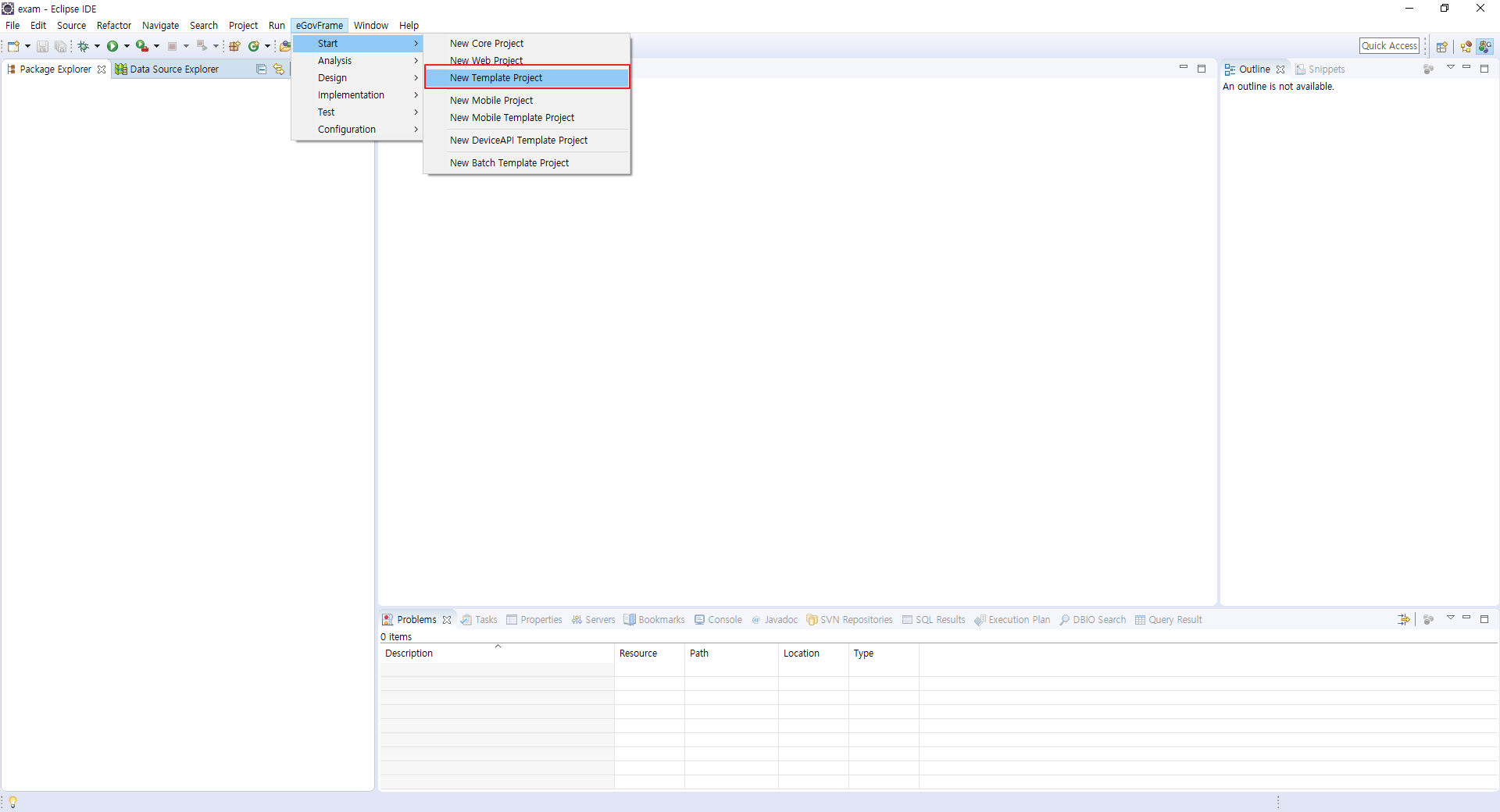The width and height of the screenshot is (1500, 812).
Task: Click the New Java Package icon
Action: pos(234,46)
